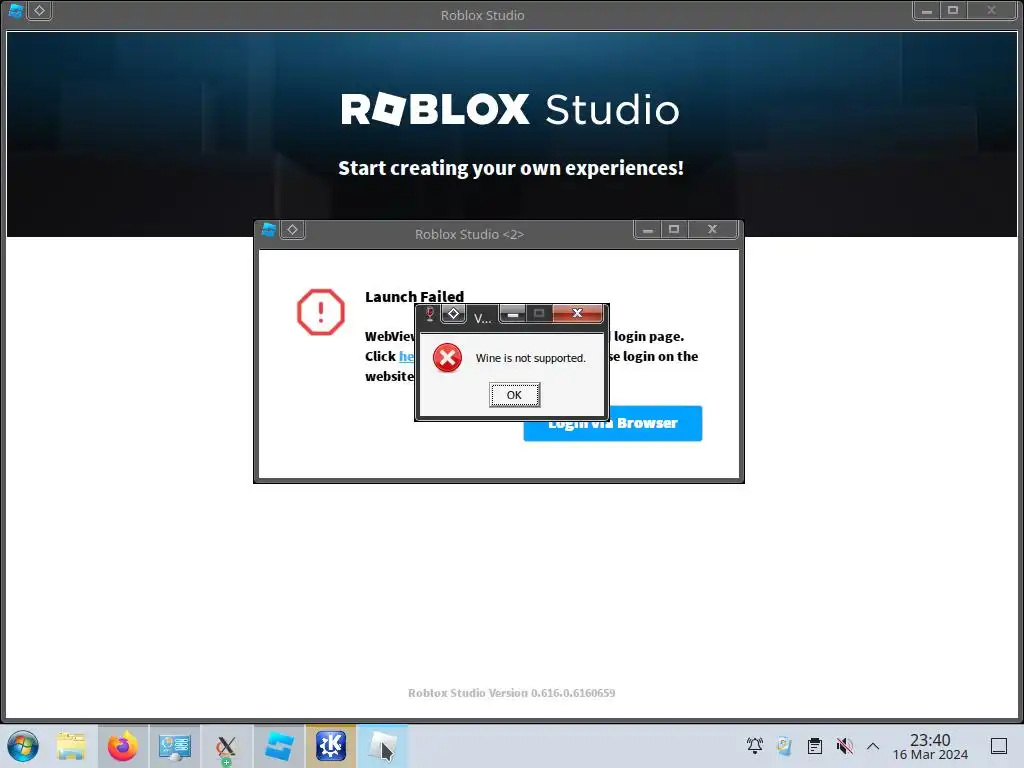Click the diamond pin icon in Wine dialog titlebar
Viewport: 1024px width, 768px height.
(x=453, y=314)
